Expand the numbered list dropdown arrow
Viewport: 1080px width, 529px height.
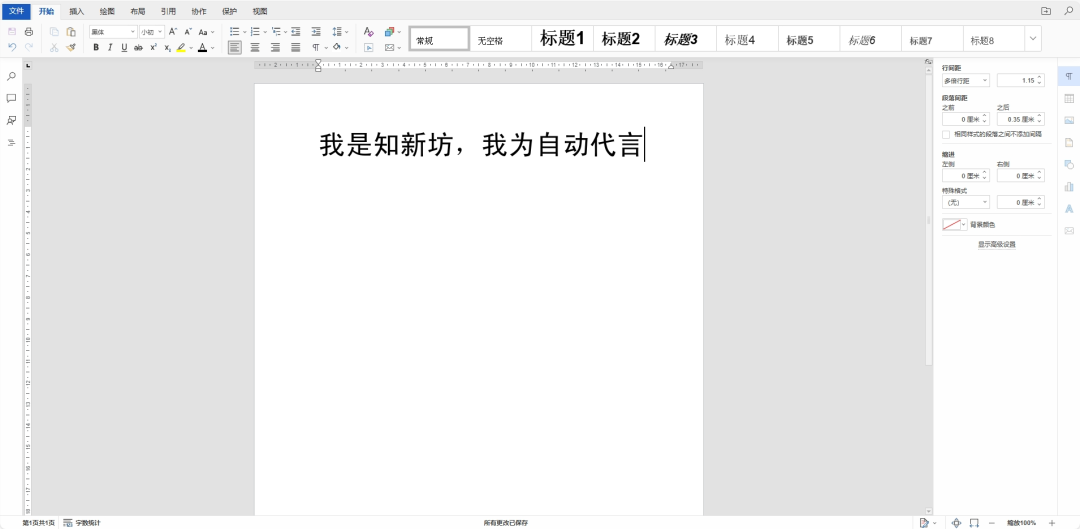pyautogui.click(x=265, y=32)
